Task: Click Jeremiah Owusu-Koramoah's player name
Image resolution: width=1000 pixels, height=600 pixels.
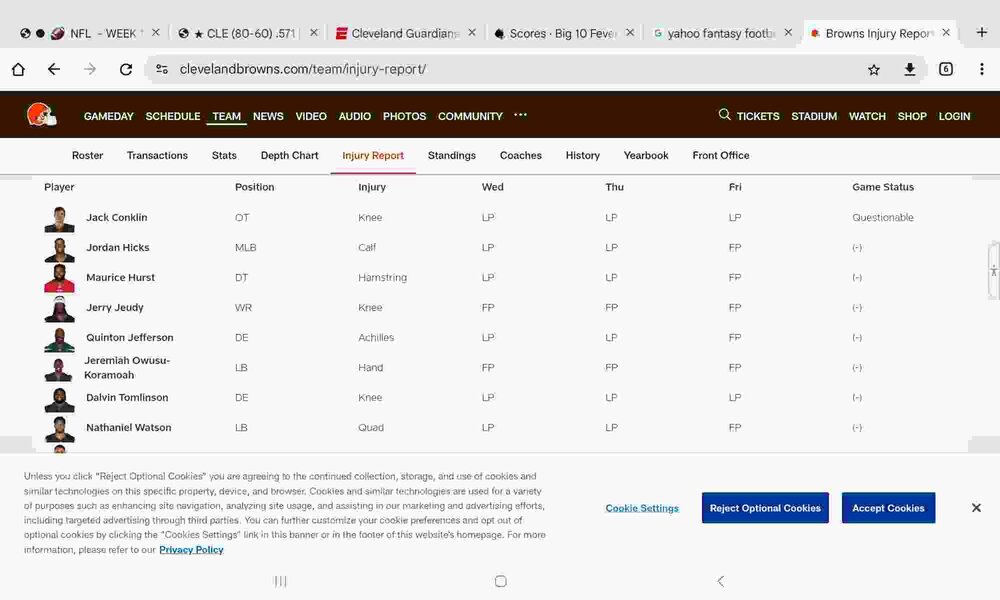Action: tap(127, 367)
